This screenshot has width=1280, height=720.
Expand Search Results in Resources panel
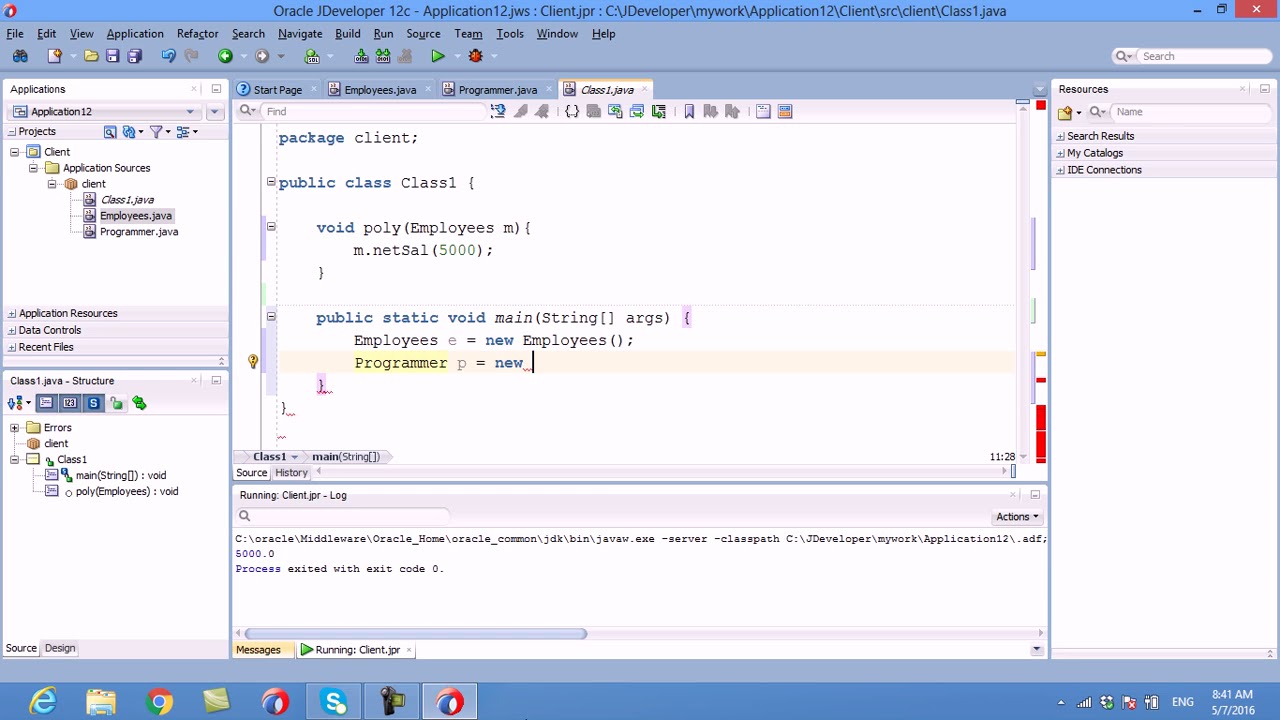pyautogui.click(x=1060, y=136)
